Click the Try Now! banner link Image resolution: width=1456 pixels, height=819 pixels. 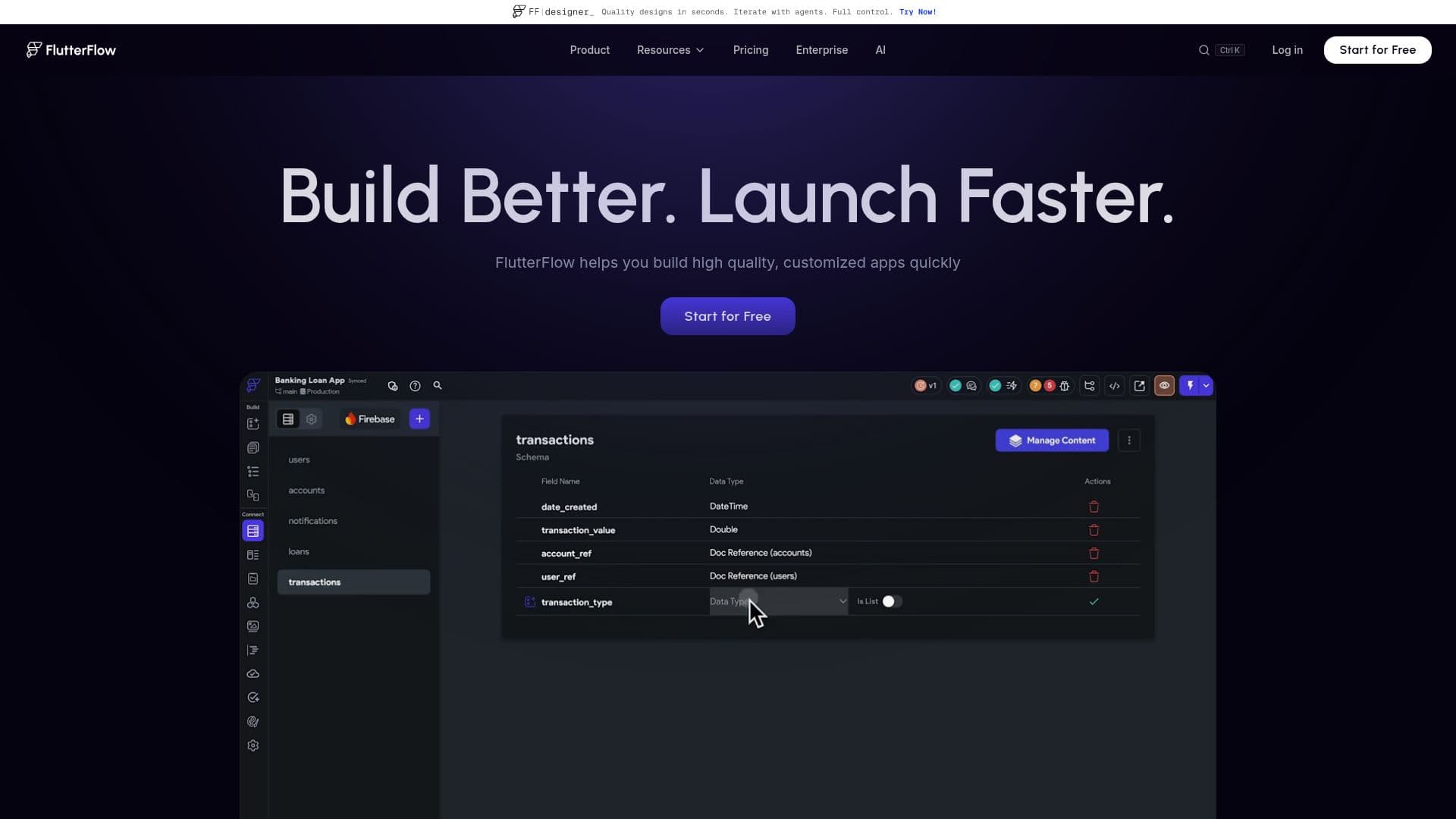coord(918,12)
